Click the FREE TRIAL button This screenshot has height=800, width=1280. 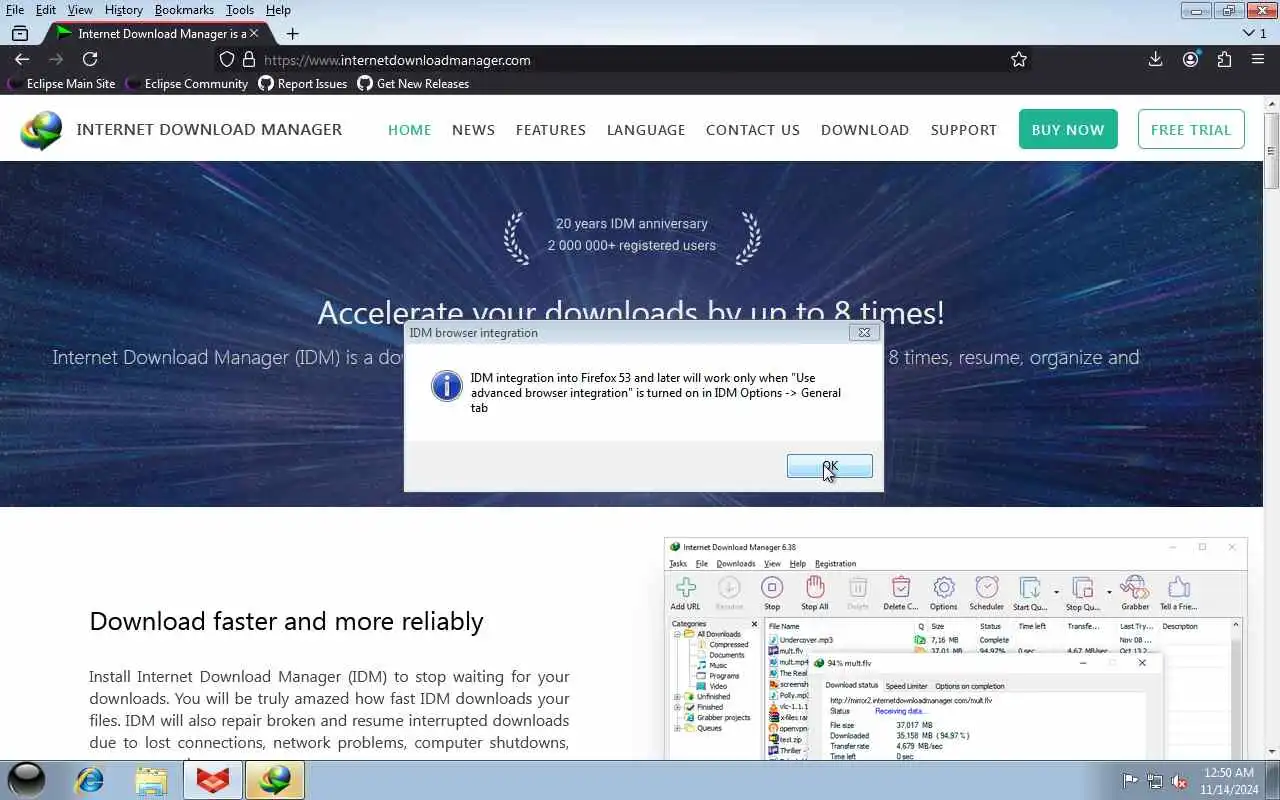(x=1191, y=130)
